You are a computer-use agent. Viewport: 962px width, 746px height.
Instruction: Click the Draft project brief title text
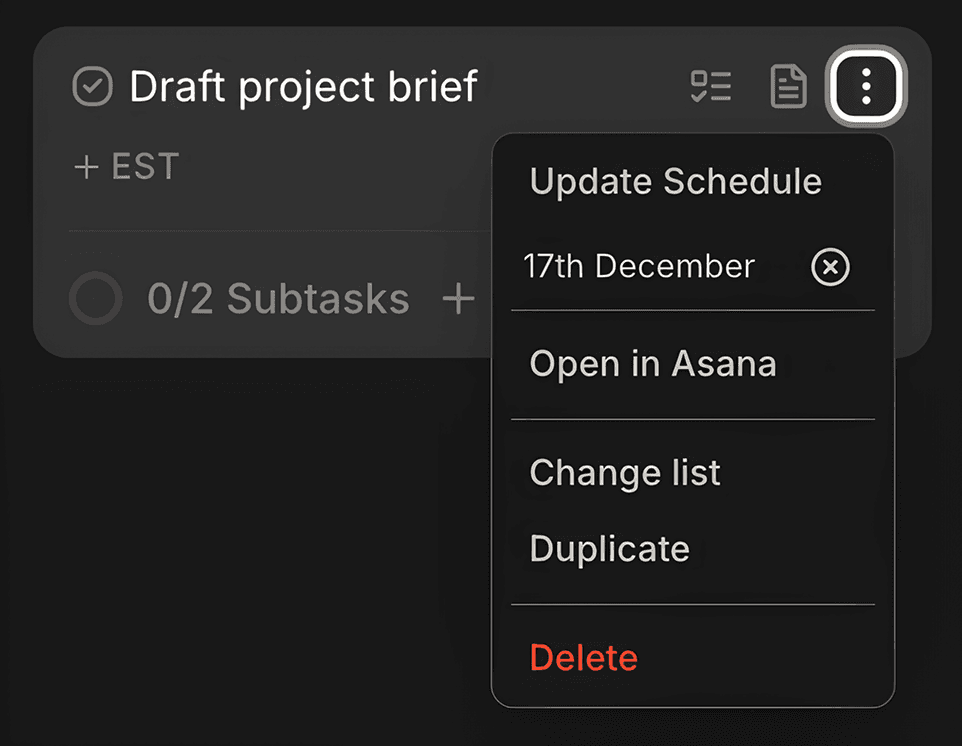pyautogui.click(x=303, y=87)
